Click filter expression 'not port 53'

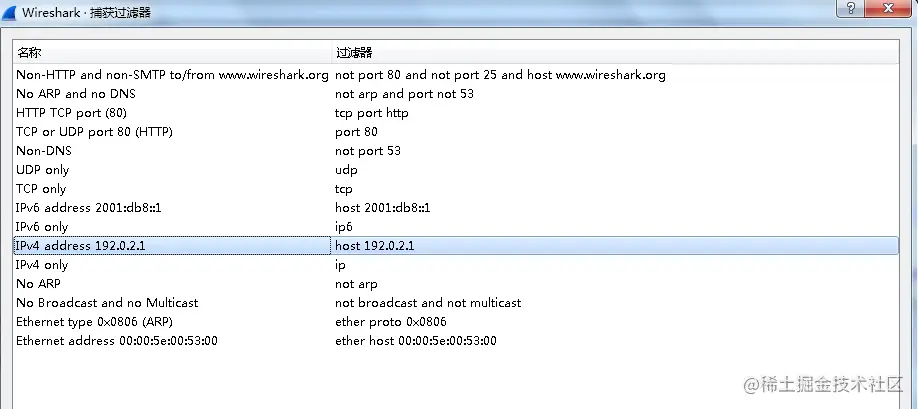[x=368, y=151]
